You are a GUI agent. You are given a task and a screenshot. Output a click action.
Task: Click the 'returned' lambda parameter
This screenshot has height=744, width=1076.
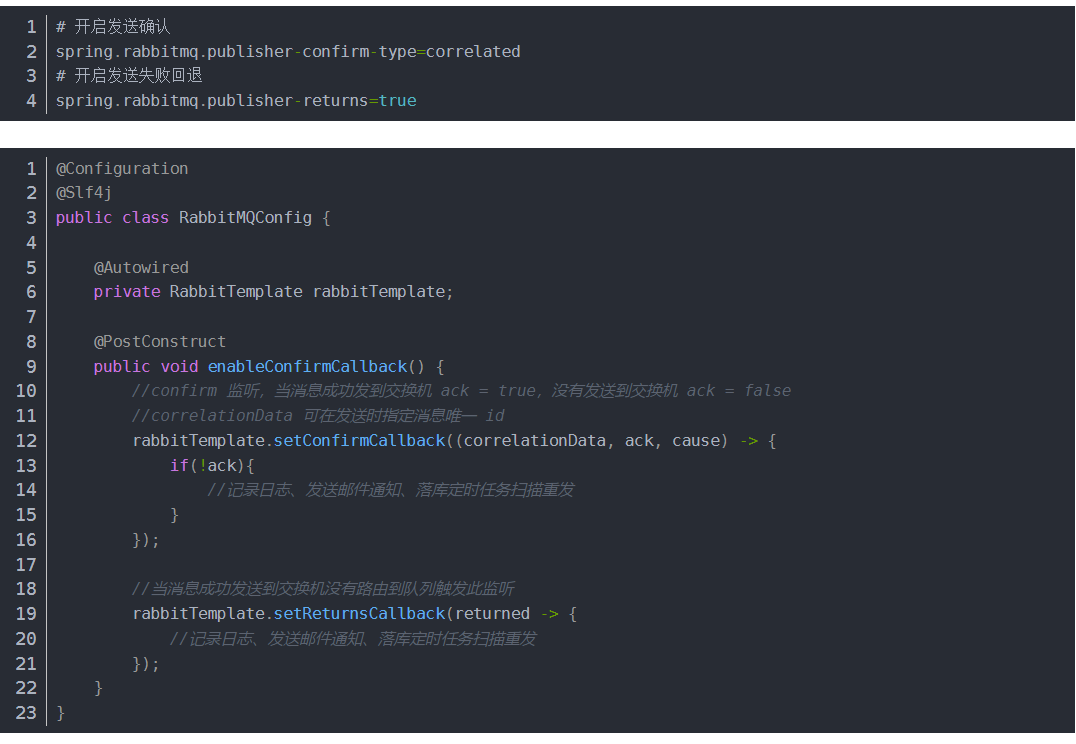coord(493,614)
